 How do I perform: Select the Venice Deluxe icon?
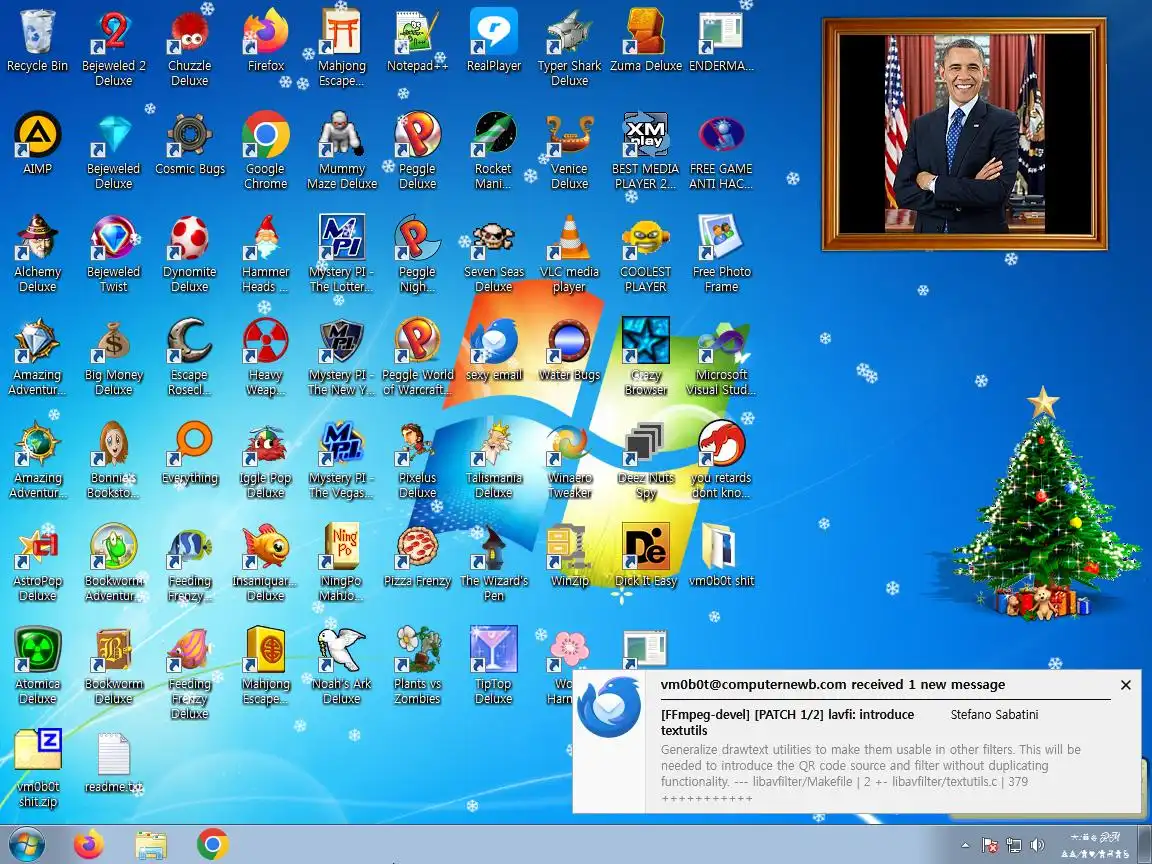[x=569, y=151]
